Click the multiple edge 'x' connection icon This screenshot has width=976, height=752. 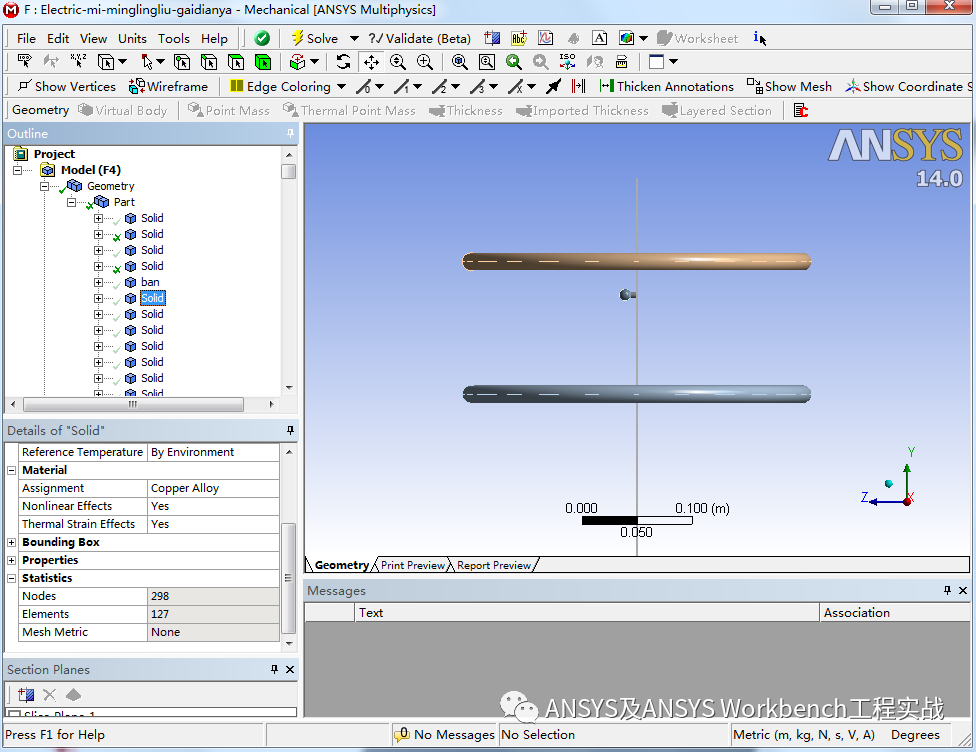point(516,87)
